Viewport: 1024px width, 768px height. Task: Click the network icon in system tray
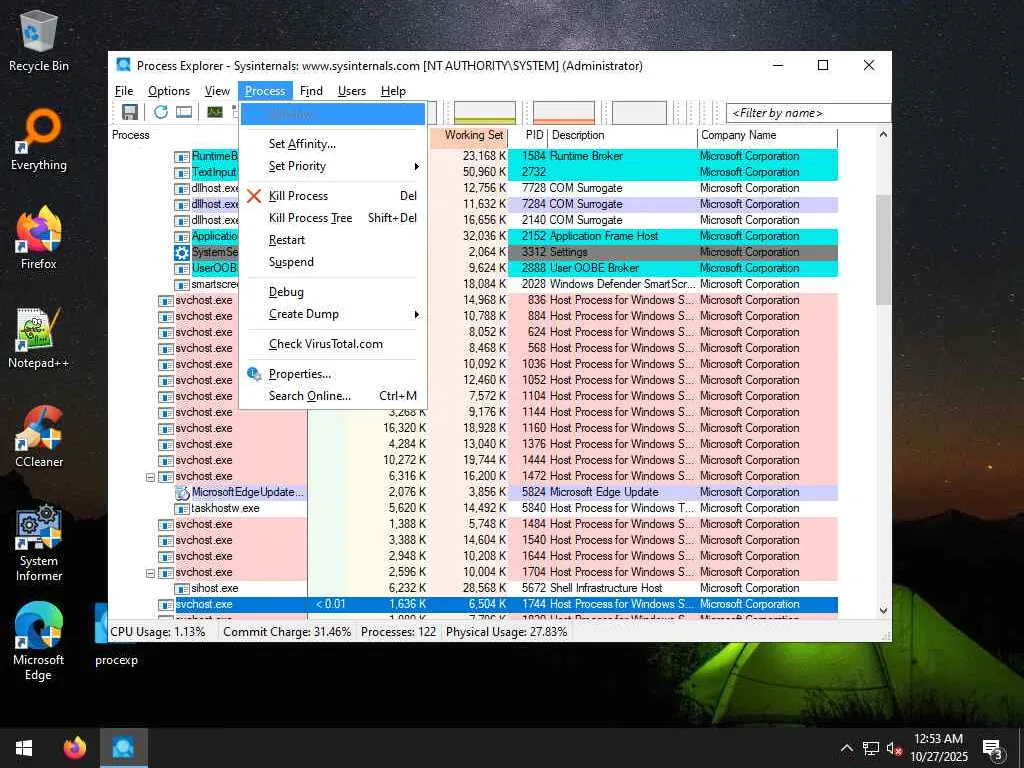pyautogui.click(x=871, y=748)
